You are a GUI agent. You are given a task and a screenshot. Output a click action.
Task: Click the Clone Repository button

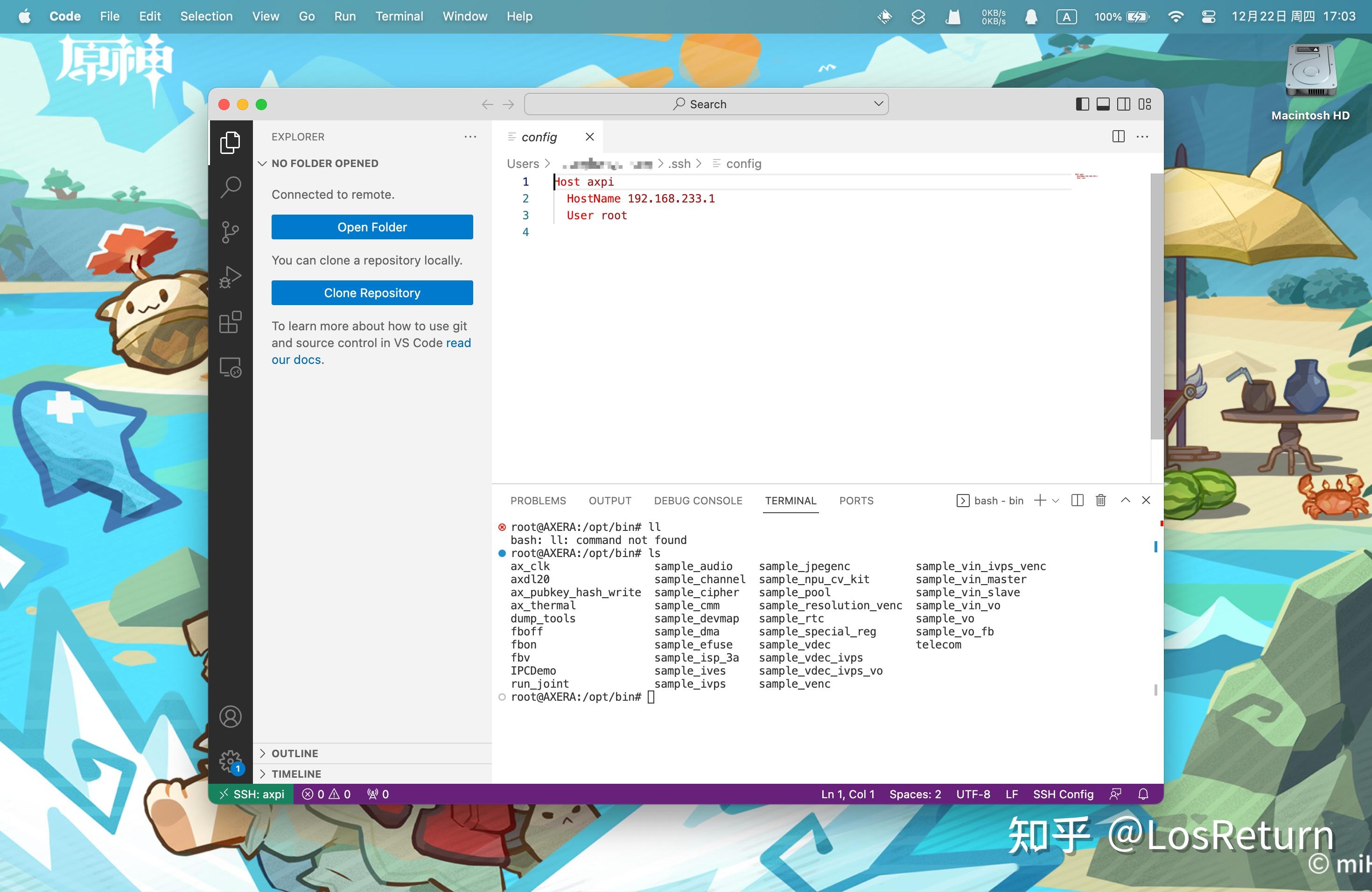tap(372, 293)
